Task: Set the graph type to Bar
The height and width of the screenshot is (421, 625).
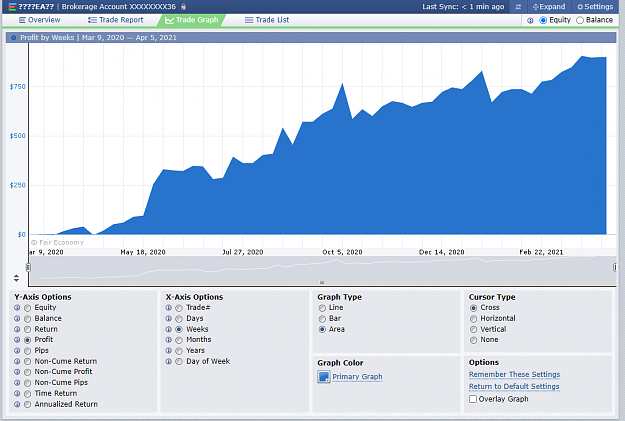Action: pos(322,319)
